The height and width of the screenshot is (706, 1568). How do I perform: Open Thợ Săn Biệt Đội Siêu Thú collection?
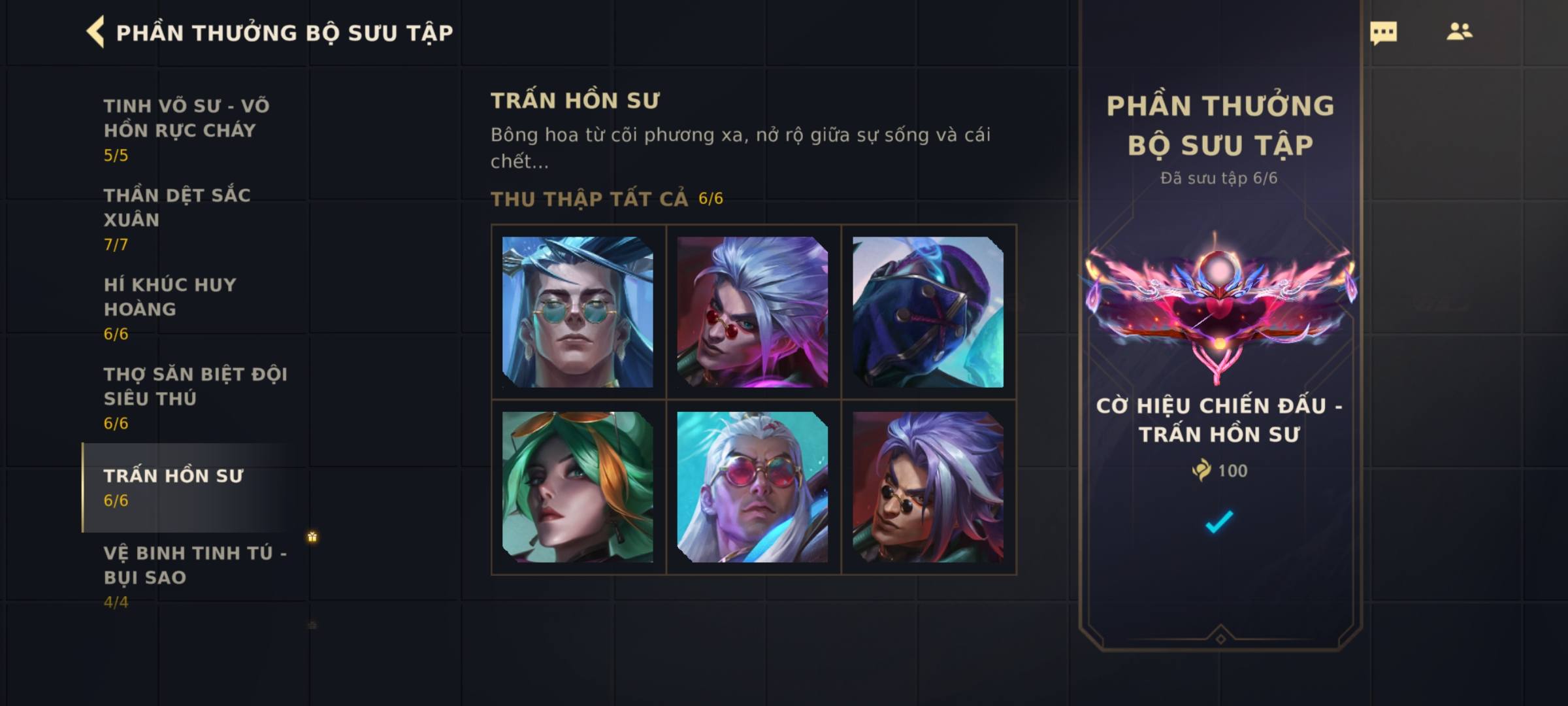[195, 397]
